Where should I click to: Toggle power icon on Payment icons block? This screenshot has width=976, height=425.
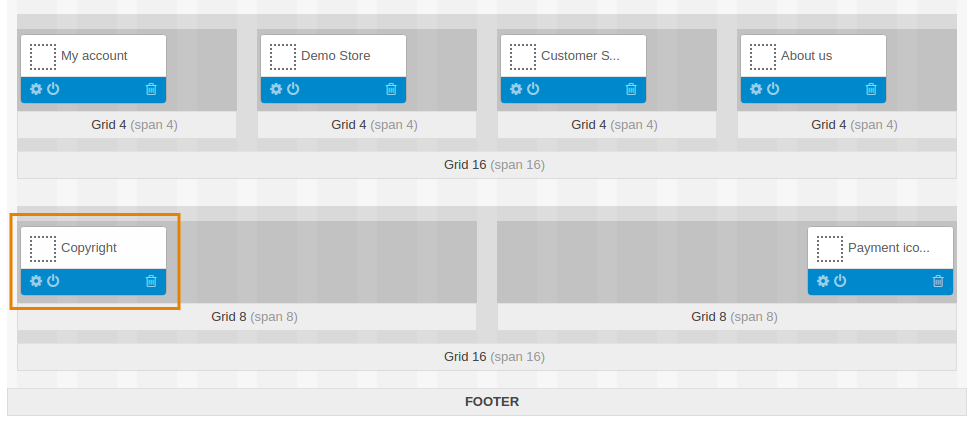pos(840,281)
